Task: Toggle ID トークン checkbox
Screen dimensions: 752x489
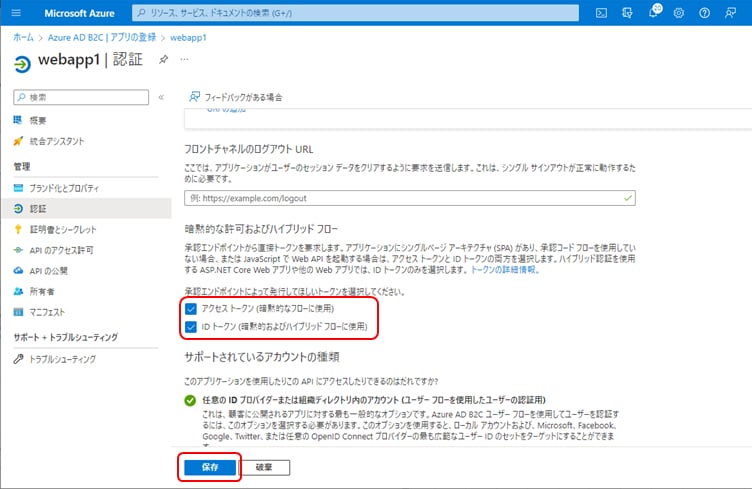Action: coord(191,326)
